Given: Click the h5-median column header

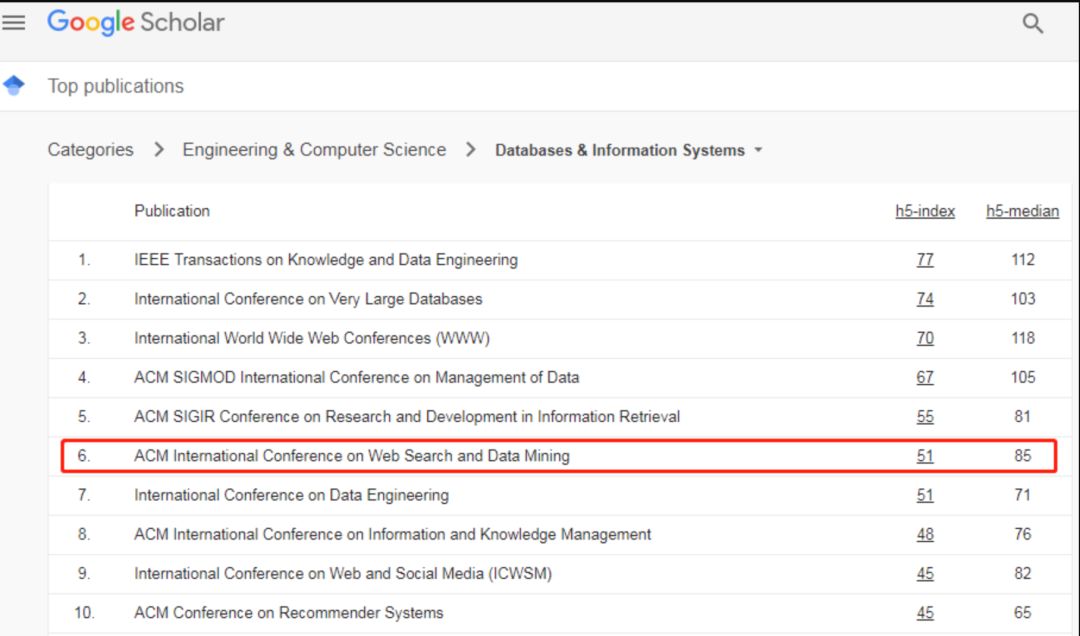Looking at the screenshot, I should [x=1022, y=211].
